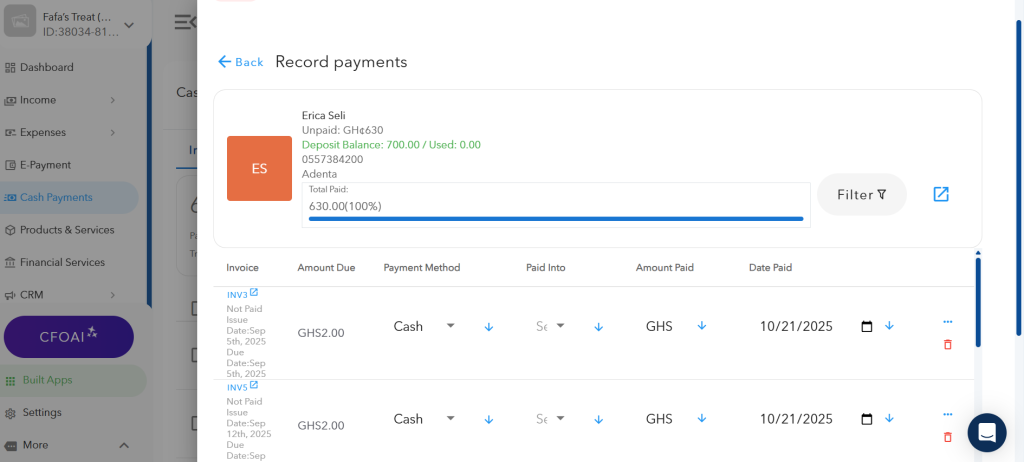Open customer details external link icon
This screenshot has height=462, width=1024.
pos(940,194)
